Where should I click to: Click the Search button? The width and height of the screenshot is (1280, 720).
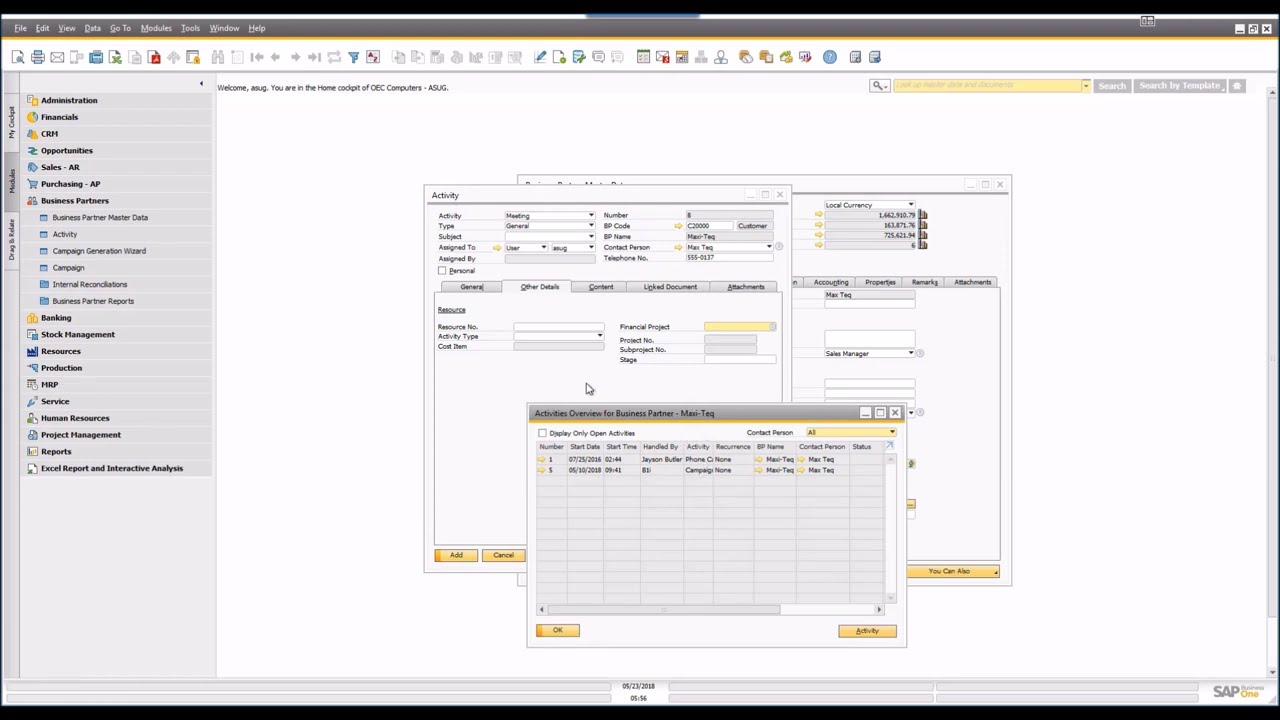tap(1112, 86)
